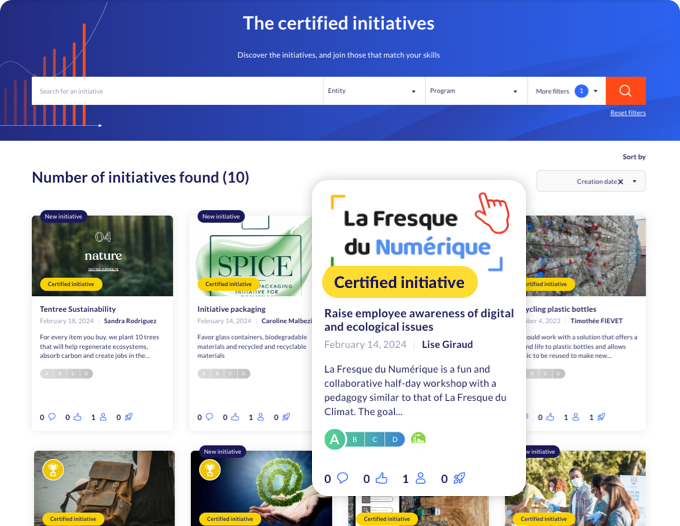Click the D rating segment
Screen dimensions: 680x526
pos(395,439)
